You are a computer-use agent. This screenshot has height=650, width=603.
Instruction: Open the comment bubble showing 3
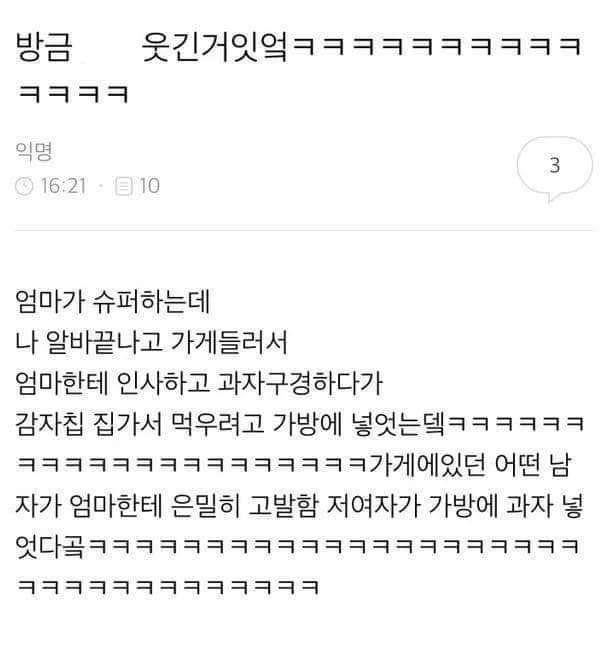pos(555,168)
